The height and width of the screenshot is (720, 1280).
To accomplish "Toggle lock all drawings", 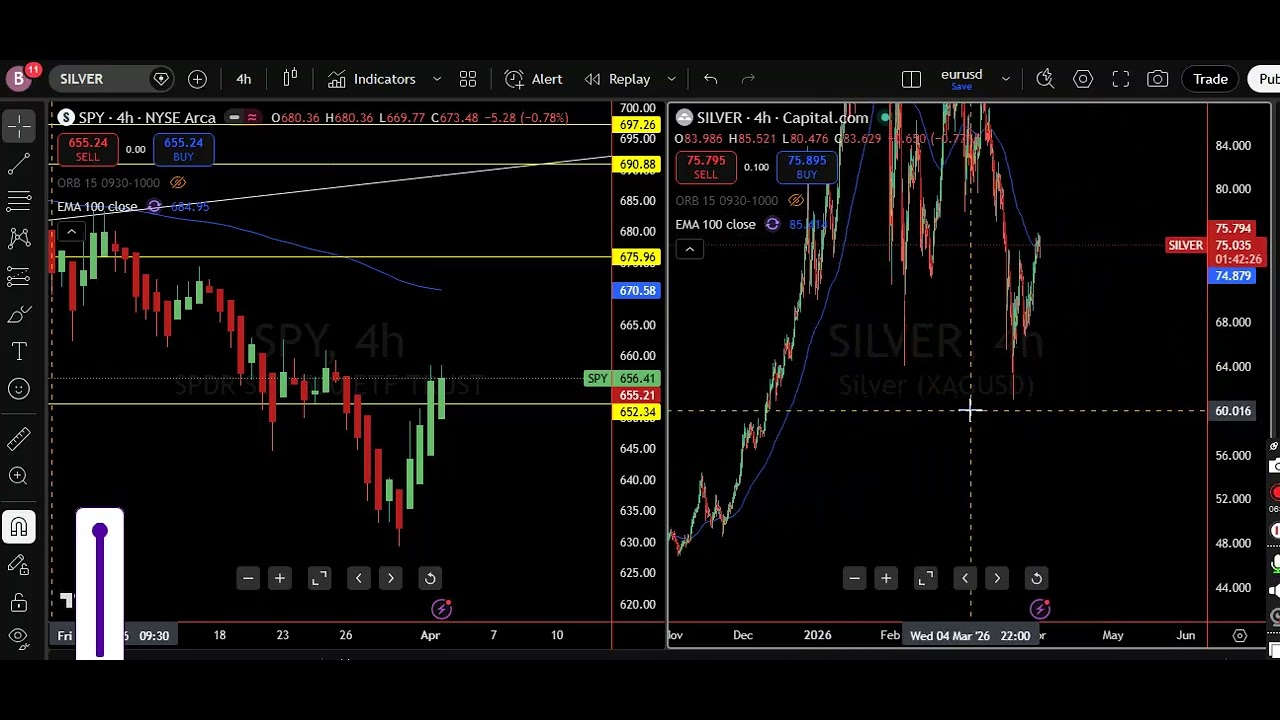I will pos(19,602).
